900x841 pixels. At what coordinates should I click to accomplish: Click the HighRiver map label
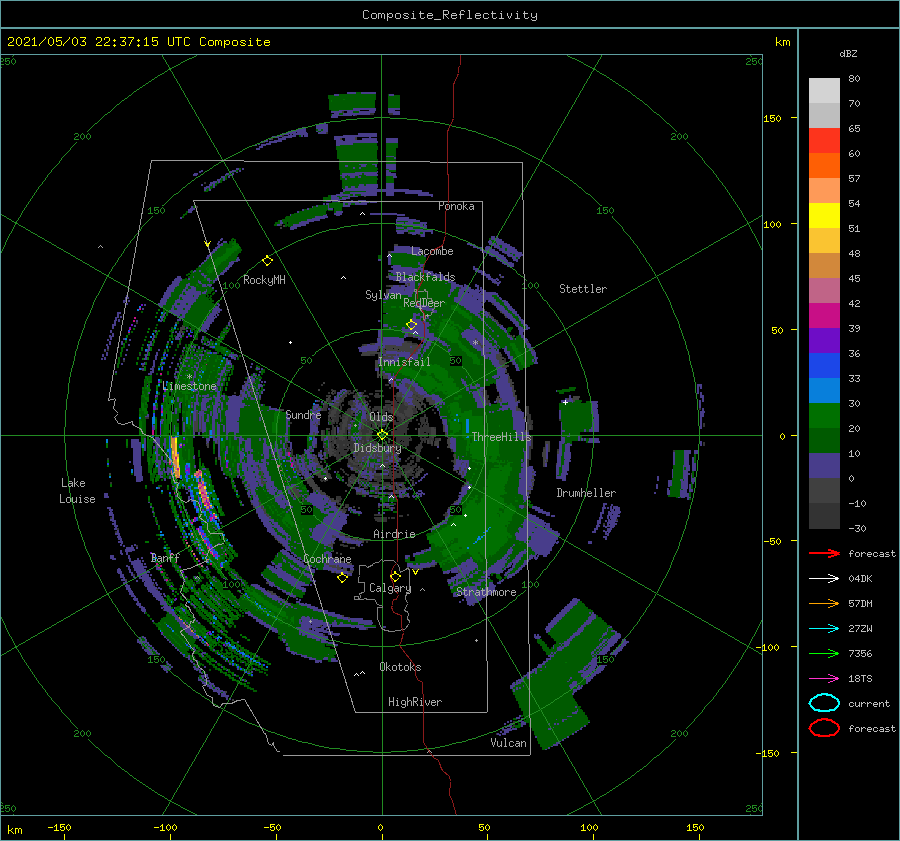point(415,702)
